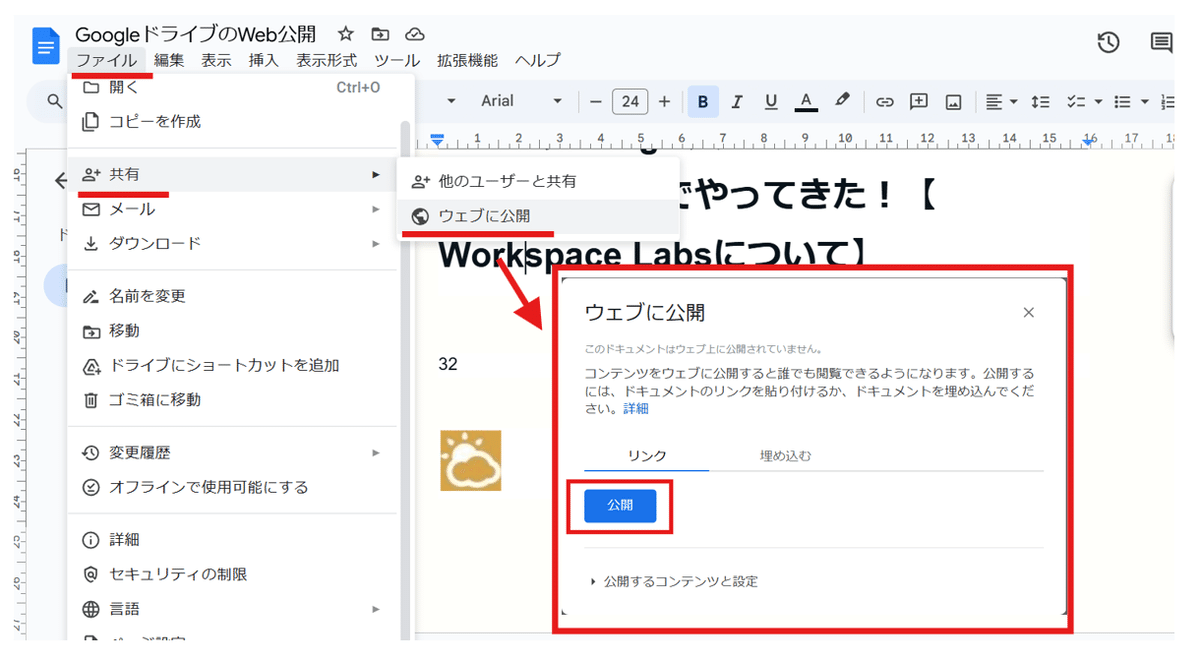
Task: Choose ウェブに公開 from the submenu
Action: [538, 216]
